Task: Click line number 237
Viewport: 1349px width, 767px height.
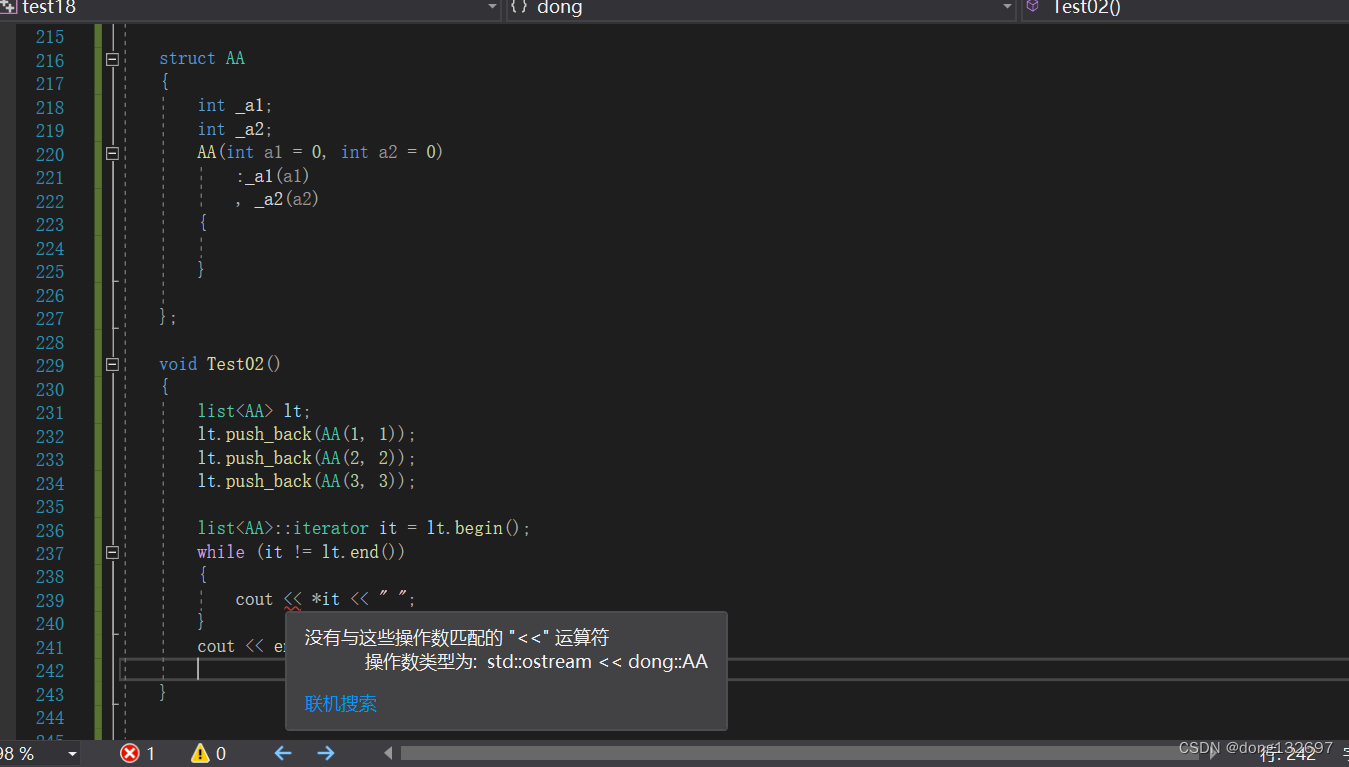Action: click(x=50, y=553)
